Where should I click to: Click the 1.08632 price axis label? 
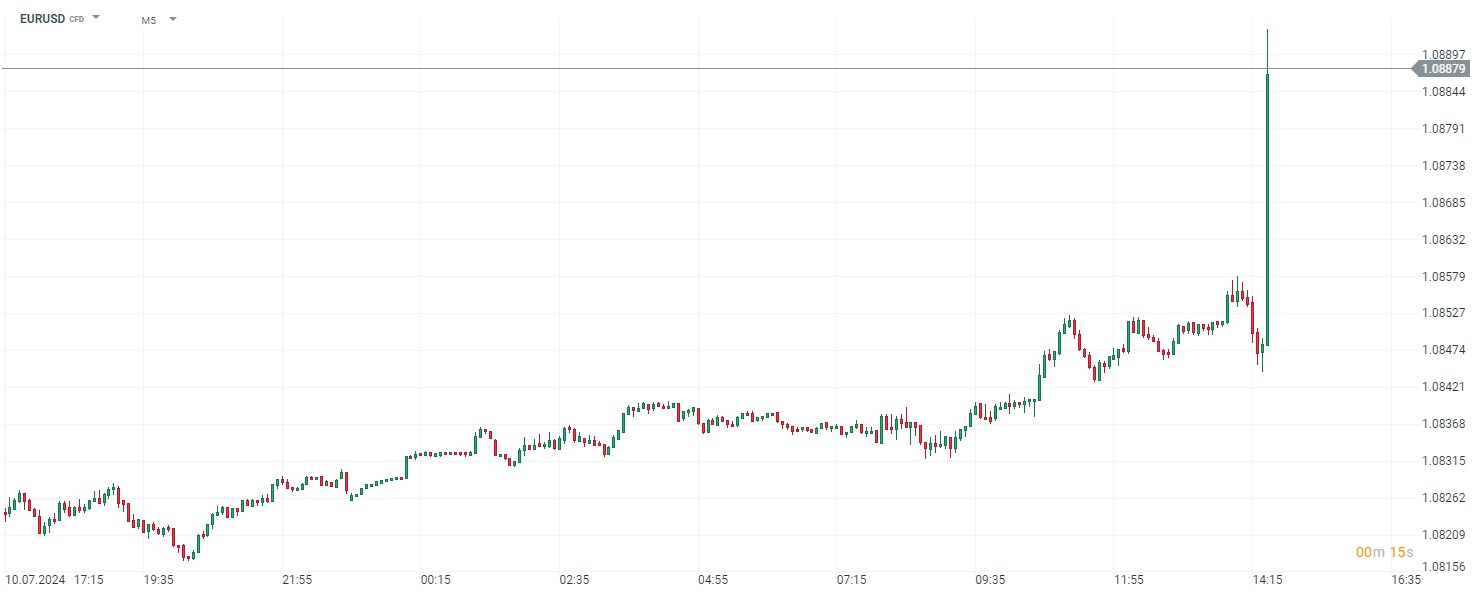(1443, 239)
